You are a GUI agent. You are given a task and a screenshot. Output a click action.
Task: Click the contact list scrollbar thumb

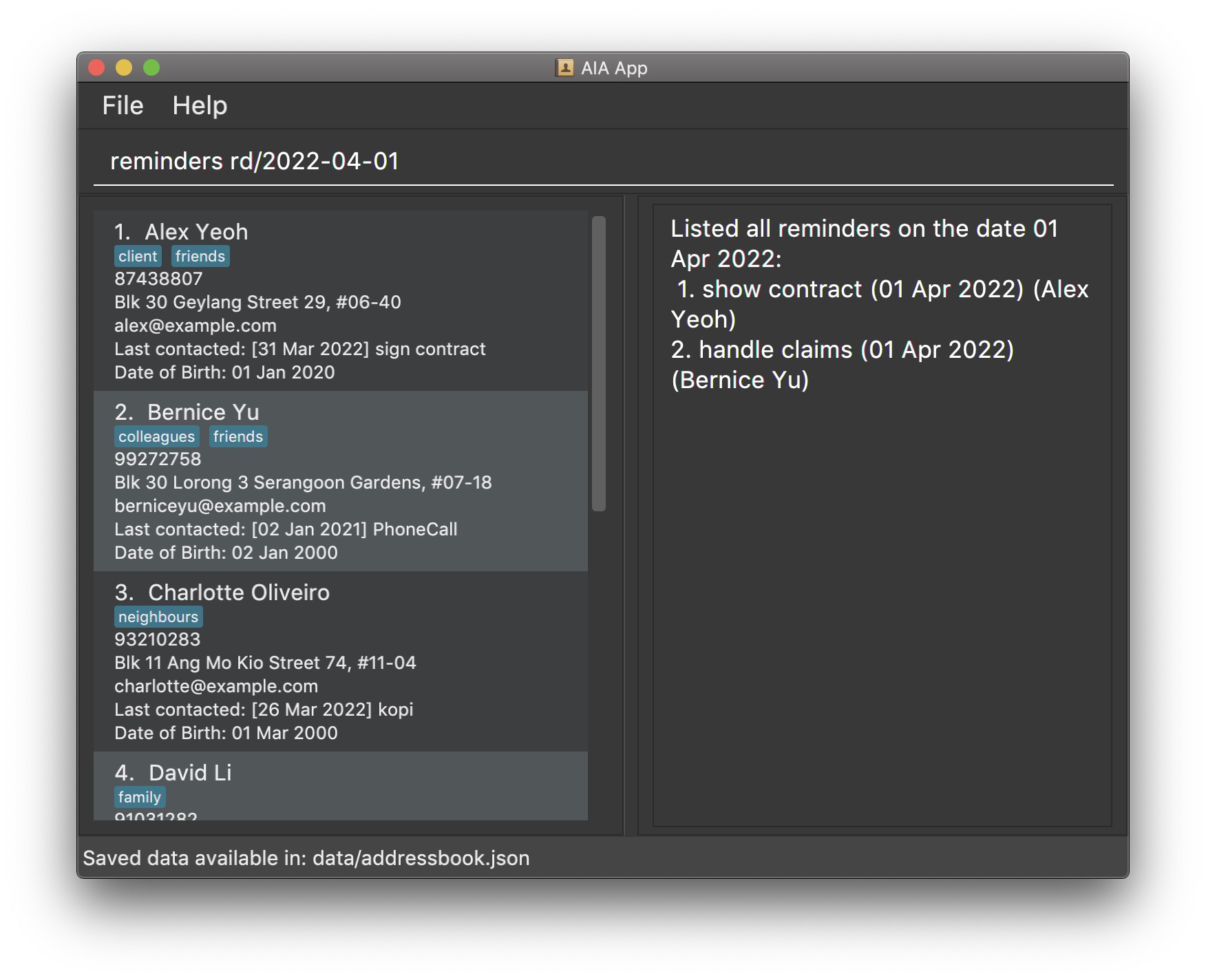pyautogui.click(x=599, y=364)
